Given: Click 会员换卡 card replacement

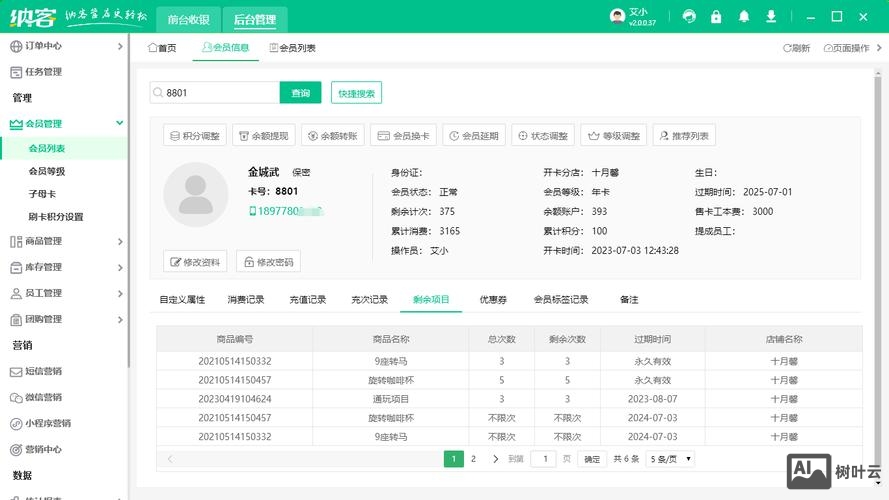Looking at the screenshot, I should pos(403,135).
